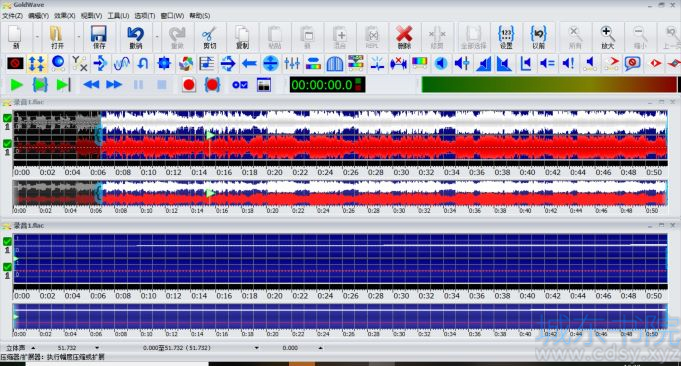Apply Fade Out (falling triangle speaker icon)
Screen dimensions: 681x366
[x=505, y=64]
